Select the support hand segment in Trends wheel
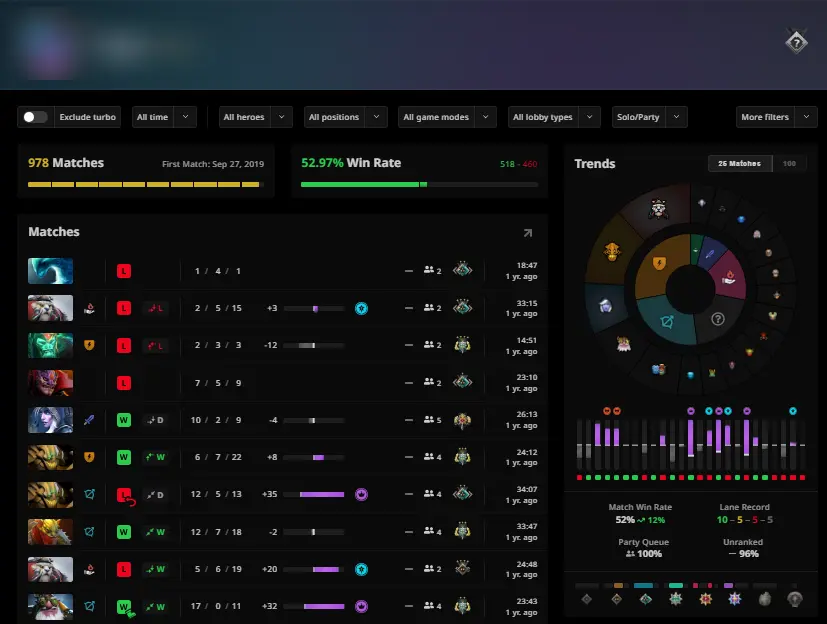Screen dimensions: 827x624 (x=728, y=276)
